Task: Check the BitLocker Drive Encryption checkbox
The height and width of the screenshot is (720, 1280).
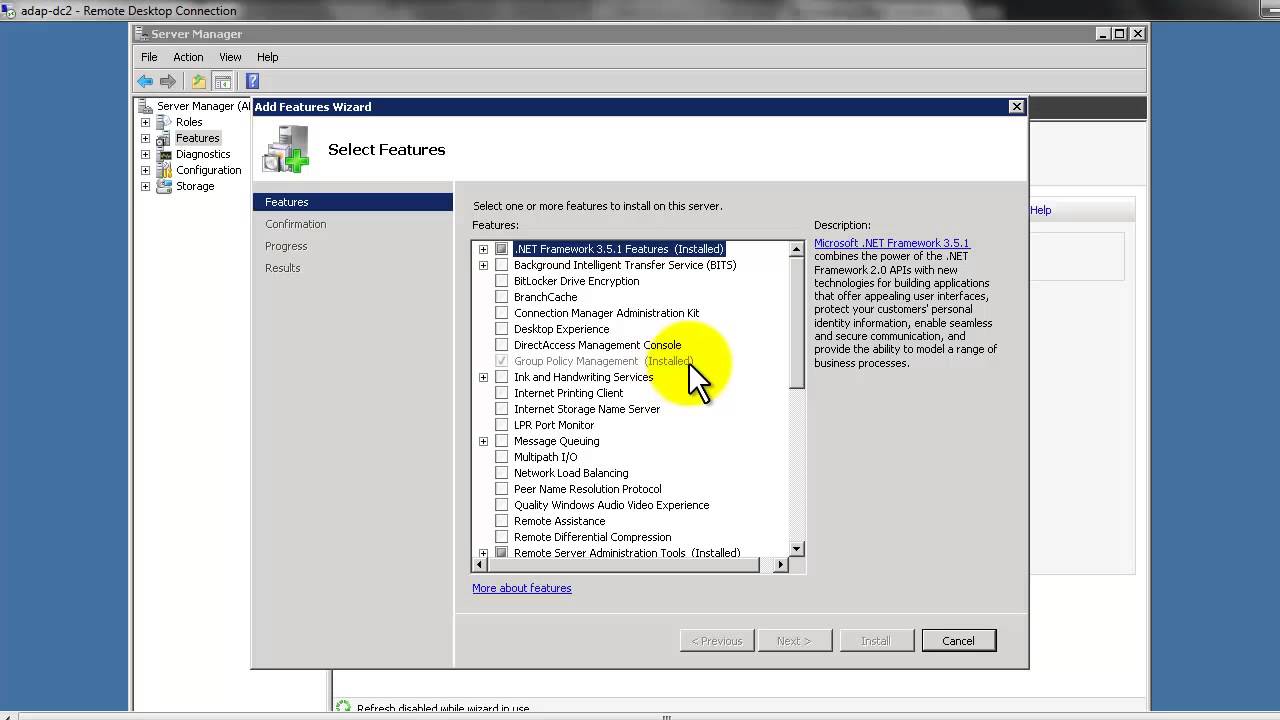Action: [x=502, y=281]
